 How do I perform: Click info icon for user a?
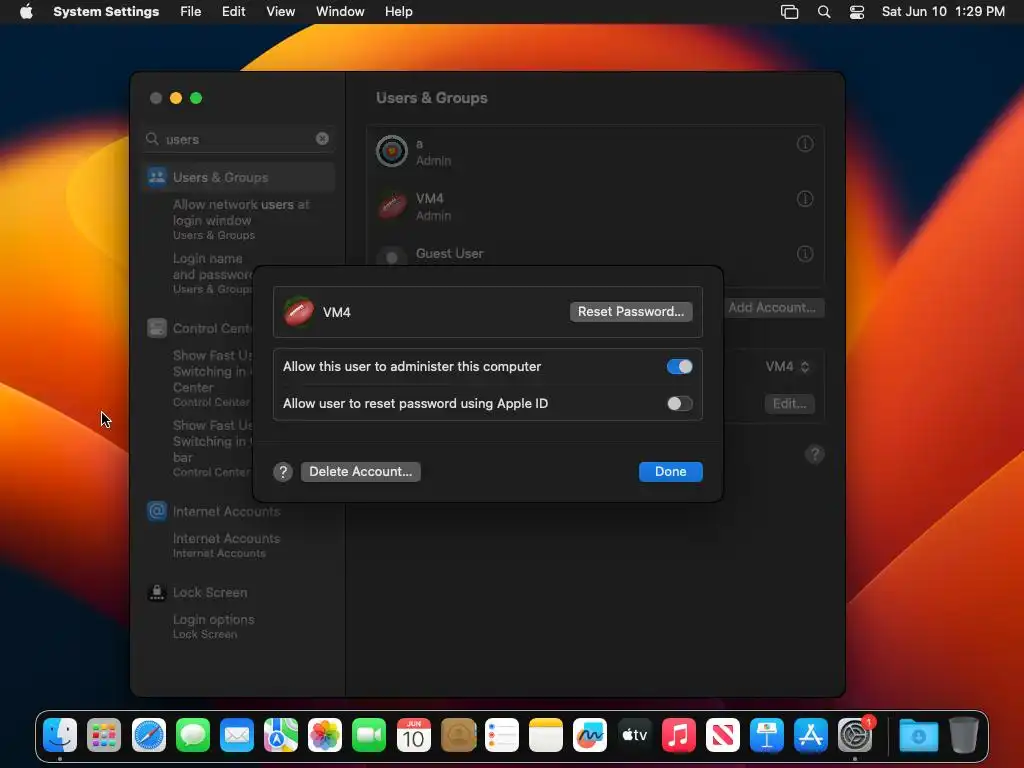click(805, 144)
